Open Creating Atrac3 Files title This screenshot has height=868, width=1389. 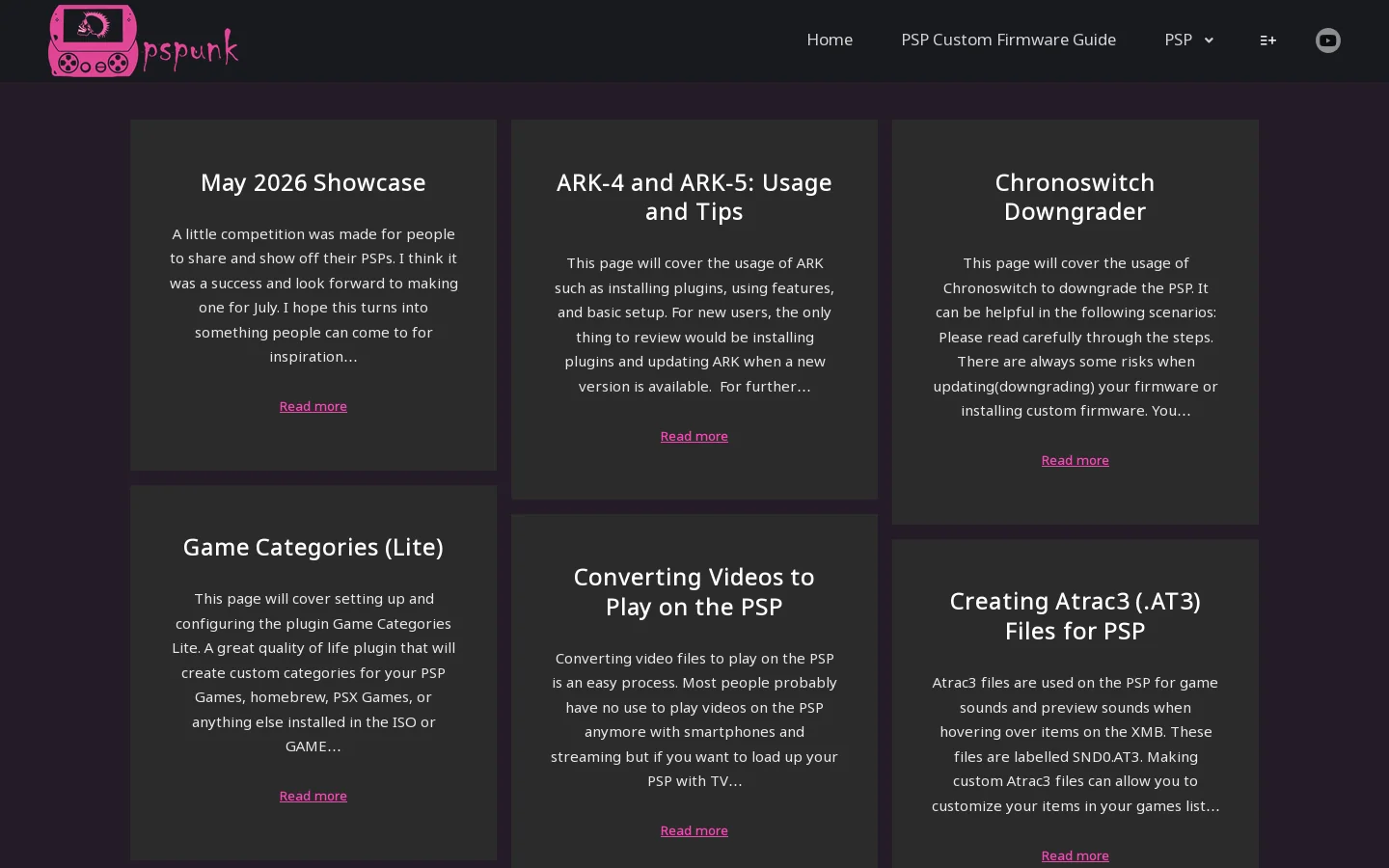pyautogui.click(x=1076, y=615)
